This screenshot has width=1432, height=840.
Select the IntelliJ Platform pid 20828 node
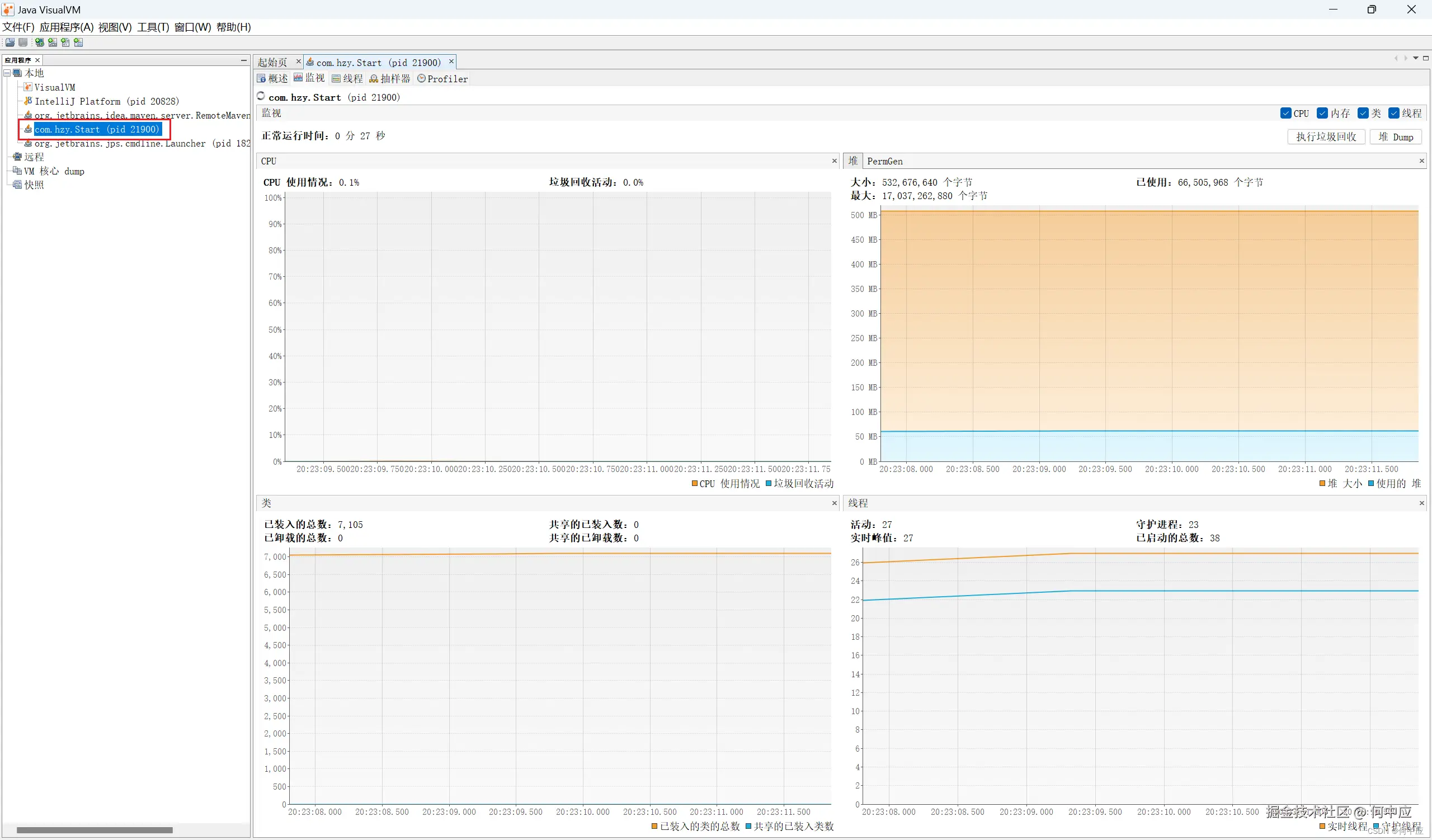(106, 102)
